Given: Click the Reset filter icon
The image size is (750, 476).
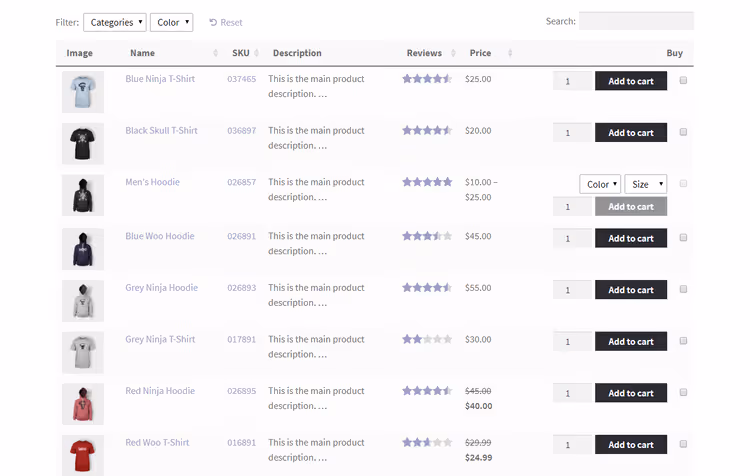Looking at the screenshot, I should (213, 22).
